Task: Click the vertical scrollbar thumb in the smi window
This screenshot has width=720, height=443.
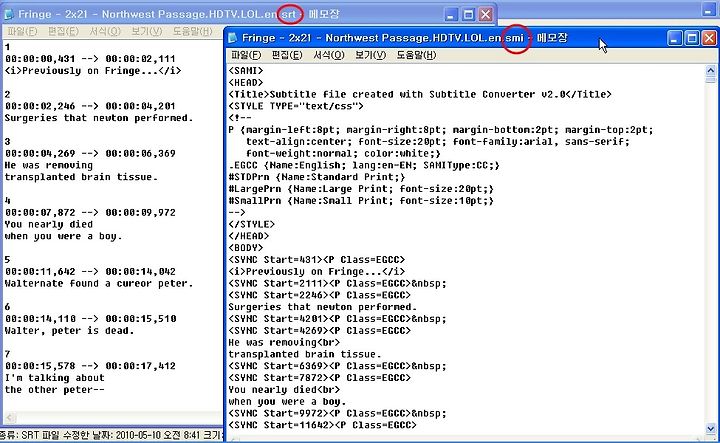Action: pos(711,80)
